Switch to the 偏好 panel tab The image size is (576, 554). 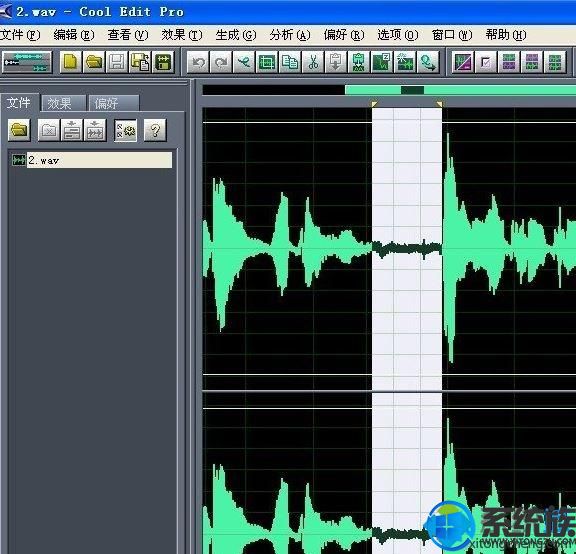tap(114, 103)
